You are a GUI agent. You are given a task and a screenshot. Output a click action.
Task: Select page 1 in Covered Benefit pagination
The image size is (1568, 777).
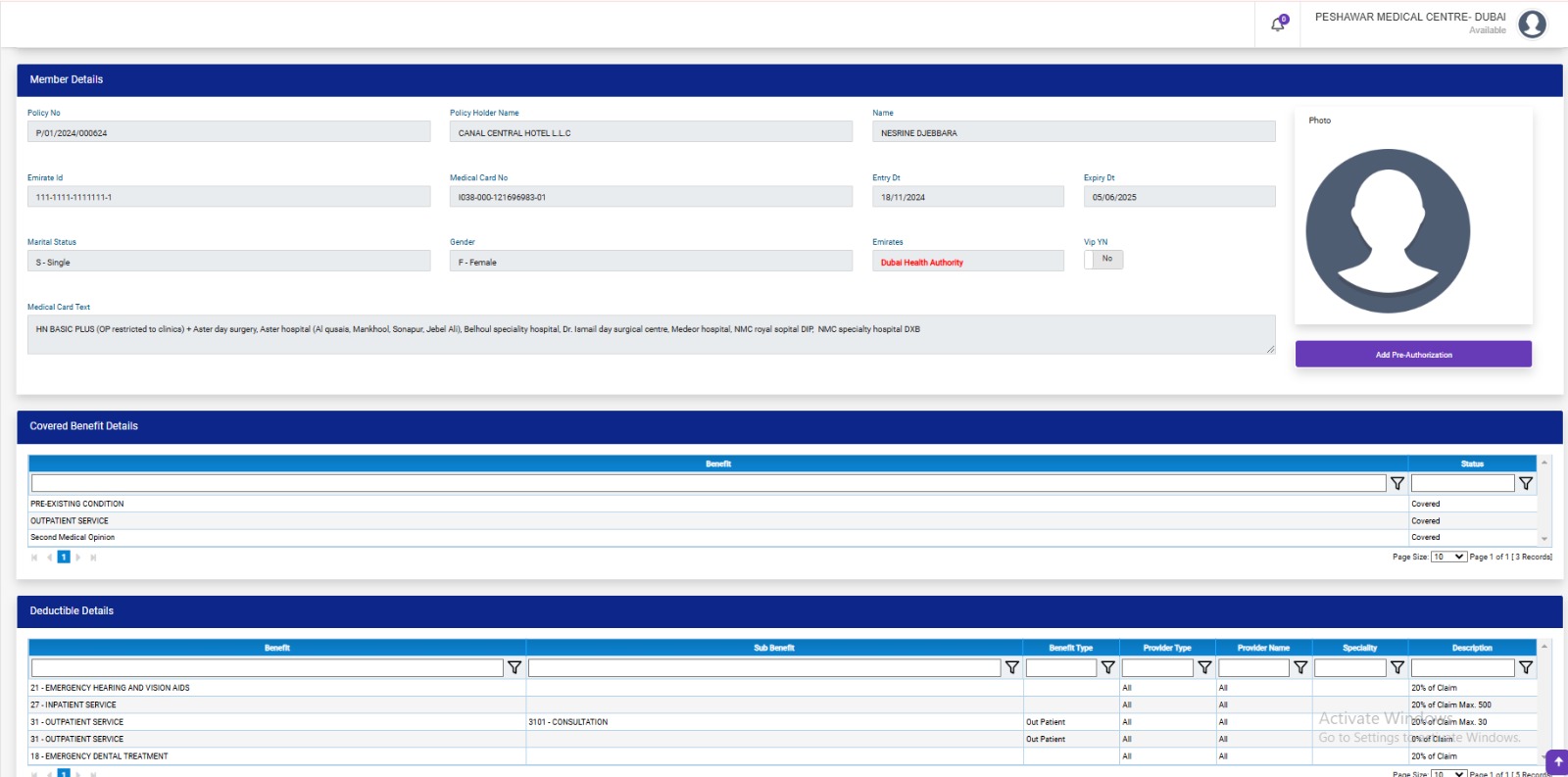click(64, 558)
